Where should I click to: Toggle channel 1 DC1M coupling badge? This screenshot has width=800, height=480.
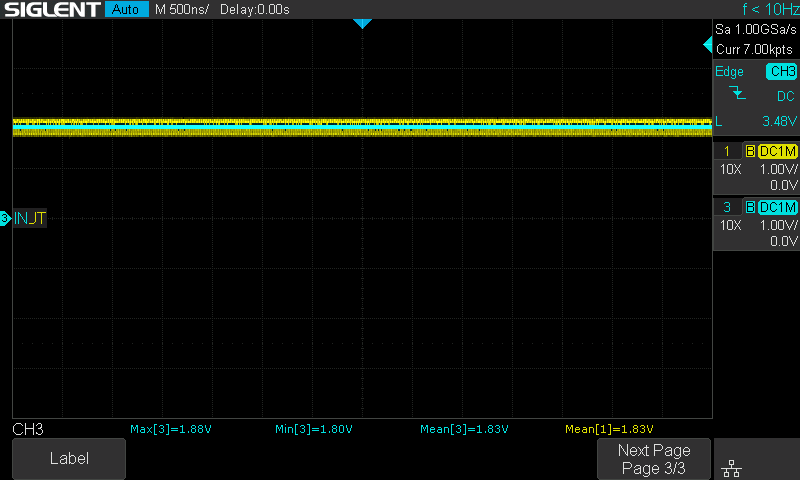(x=778, y=151)
